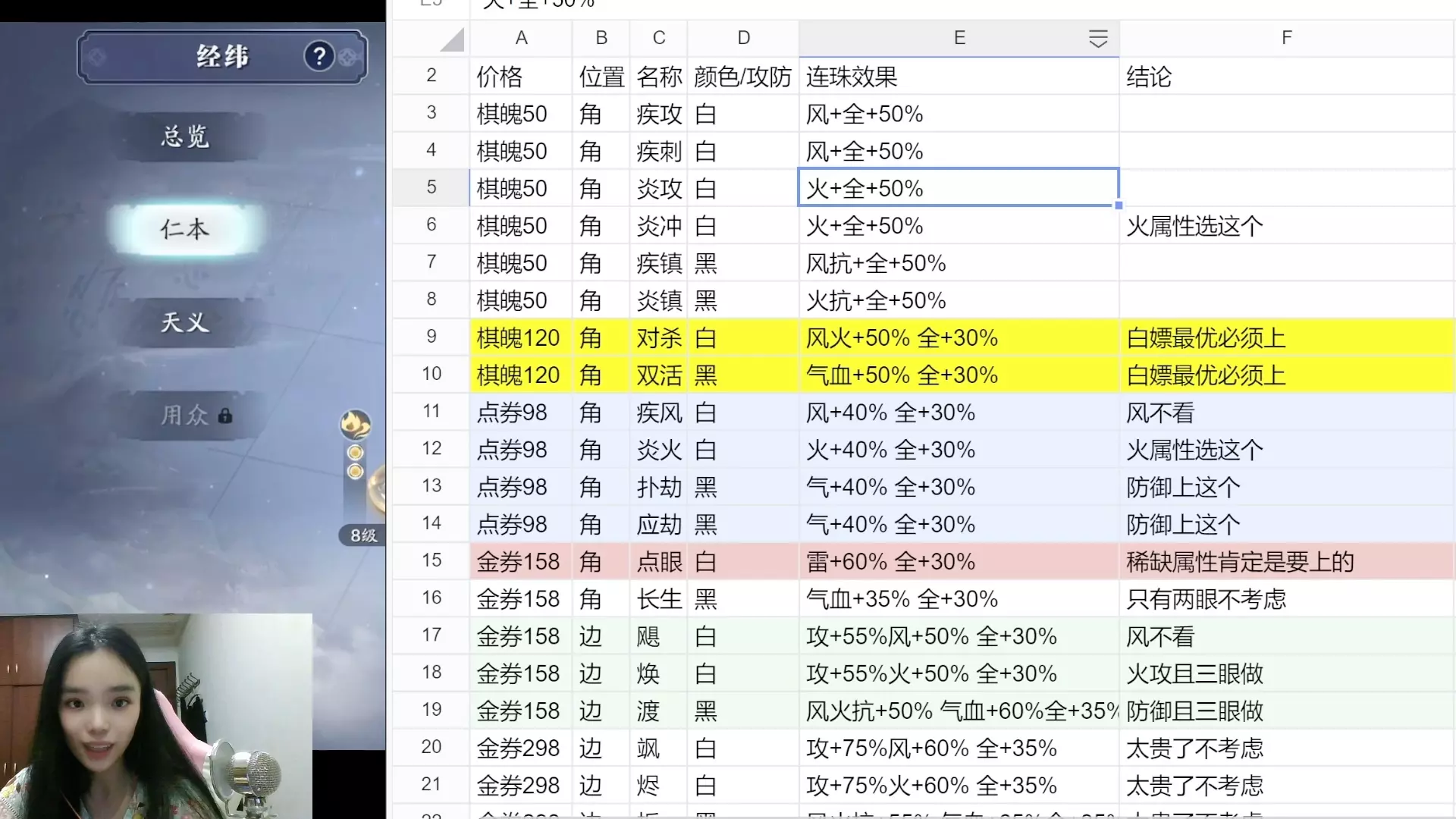Select column F header

[1286, 38]
